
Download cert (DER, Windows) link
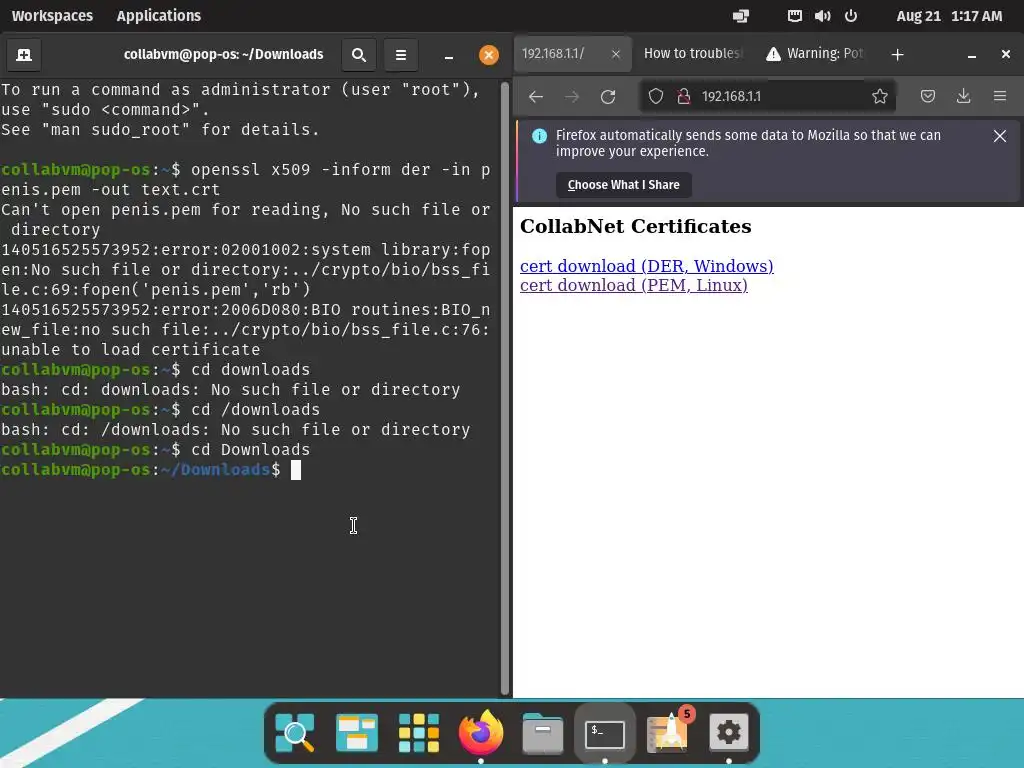[647, 266]
